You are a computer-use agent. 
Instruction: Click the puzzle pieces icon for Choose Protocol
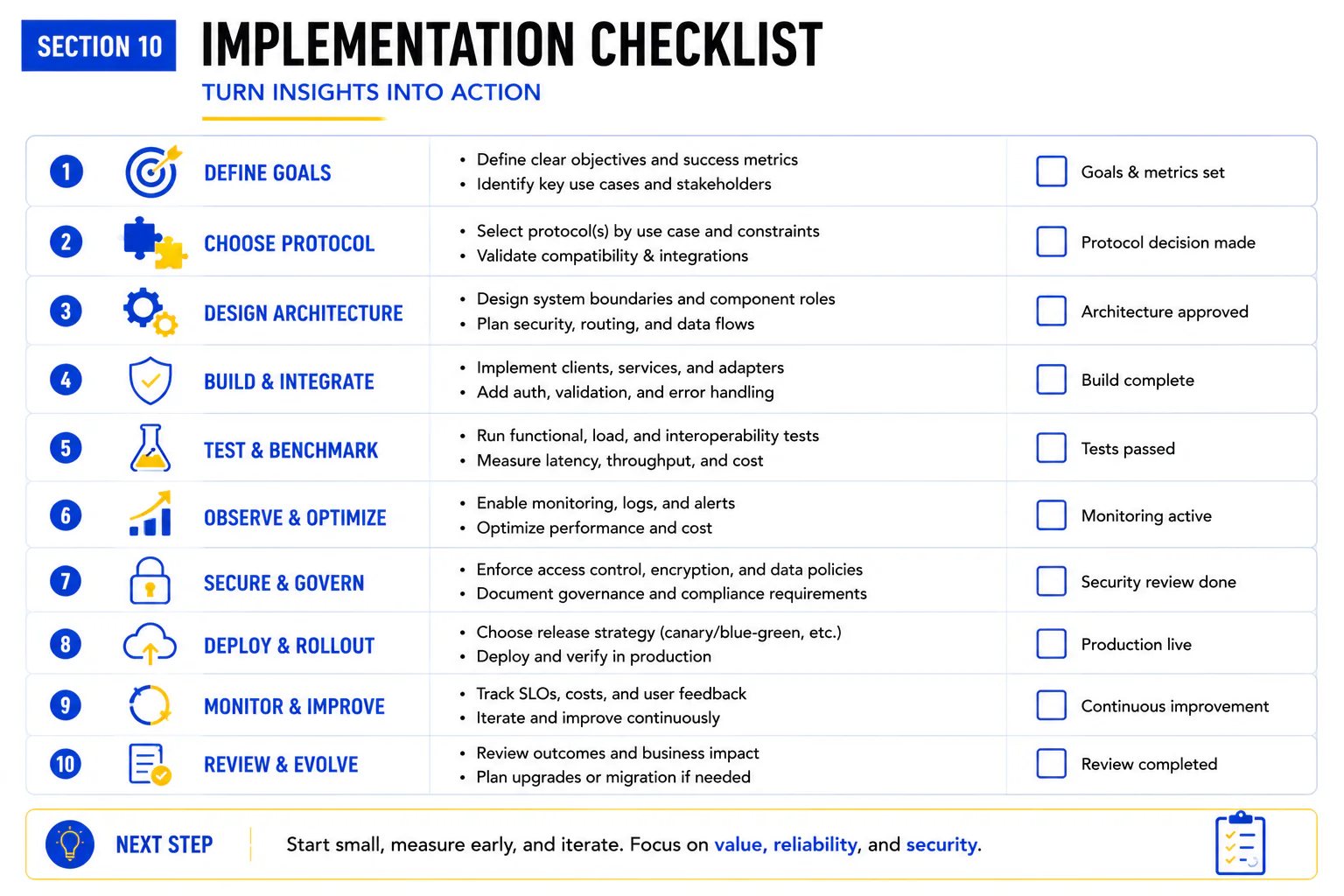tap(154, 241)
